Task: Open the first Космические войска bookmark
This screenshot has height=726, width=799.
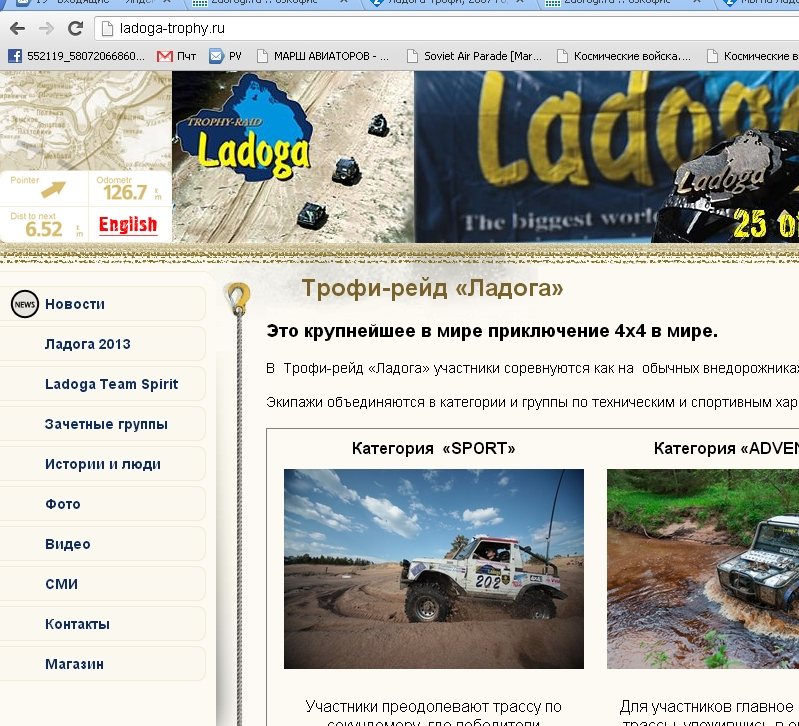Action: tap(623, 56)
